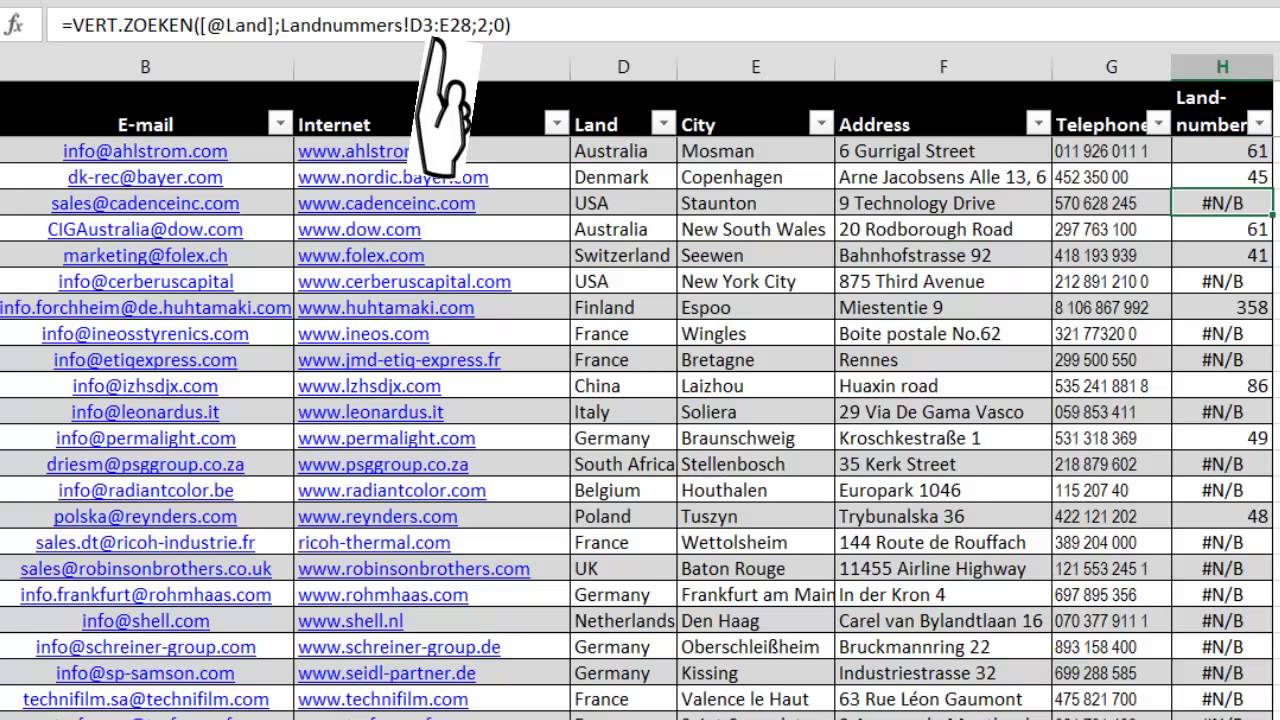Open the polska@reynders.com email link

coord(145,516)
